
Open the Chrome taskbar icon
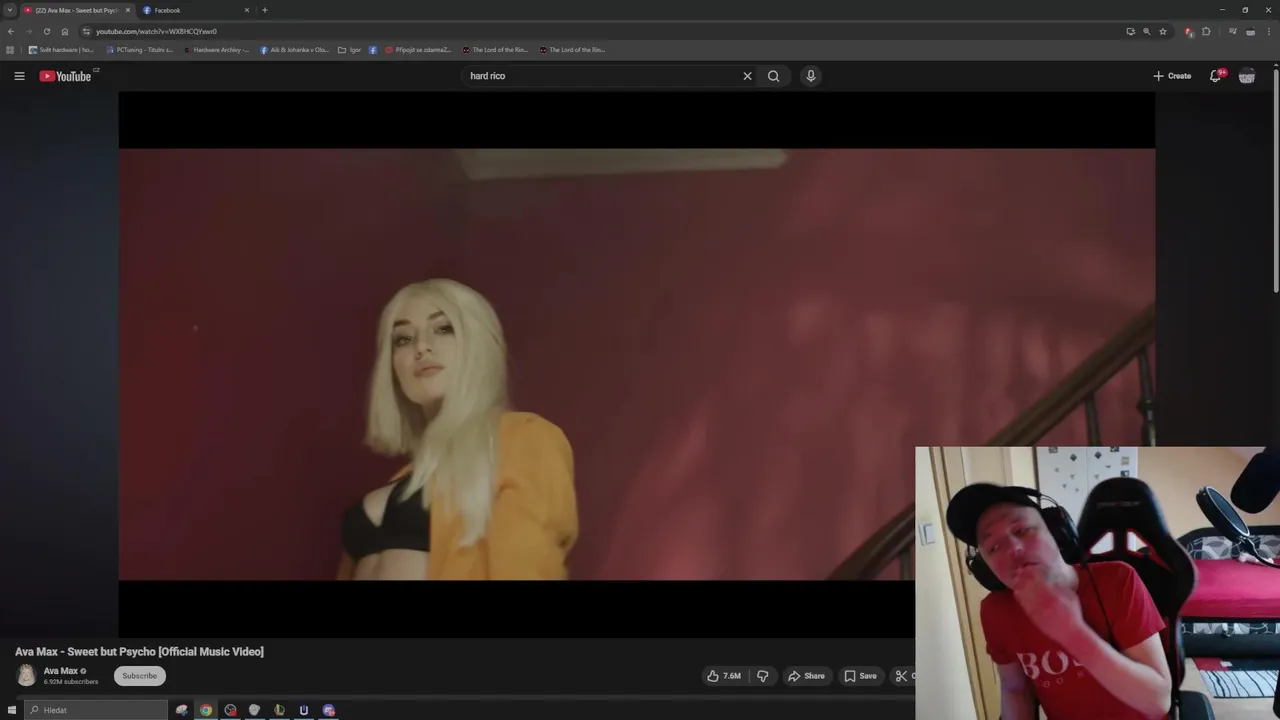click(206, 710)
